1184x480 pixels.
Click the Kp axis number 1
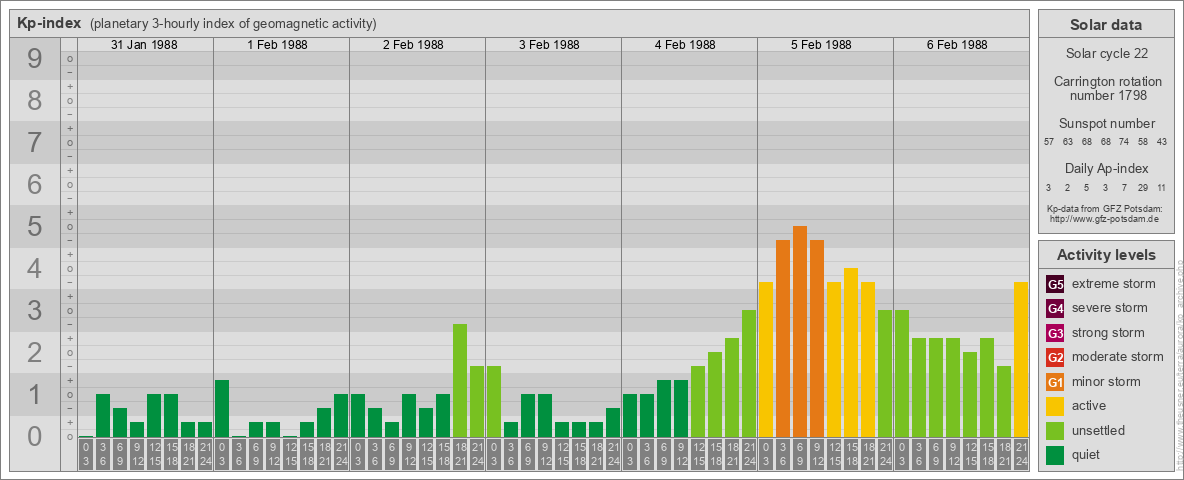tap(35, 394)
